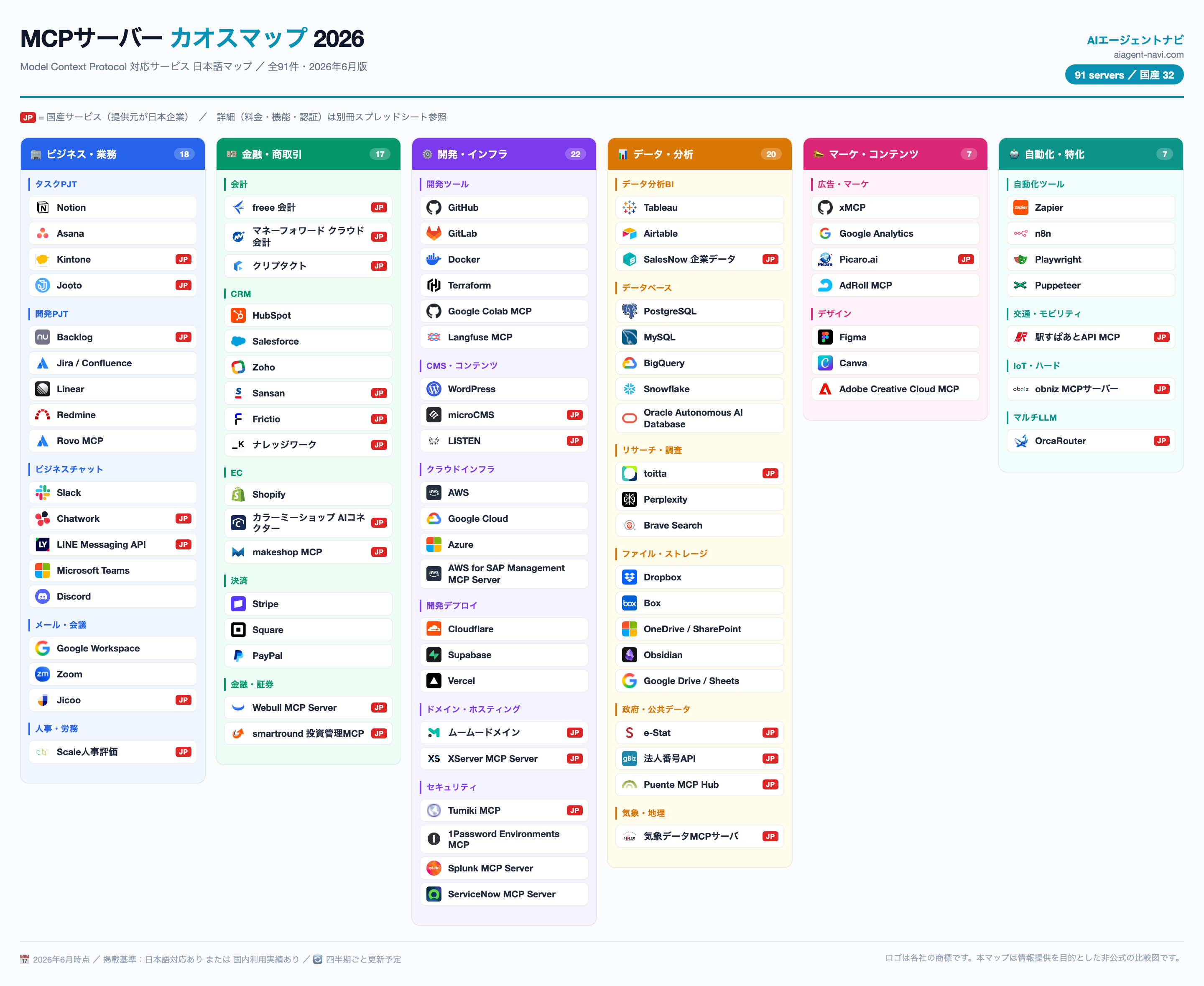Click the Shopify bag icon
1204x986 pixels.
[x=239, y=495]
